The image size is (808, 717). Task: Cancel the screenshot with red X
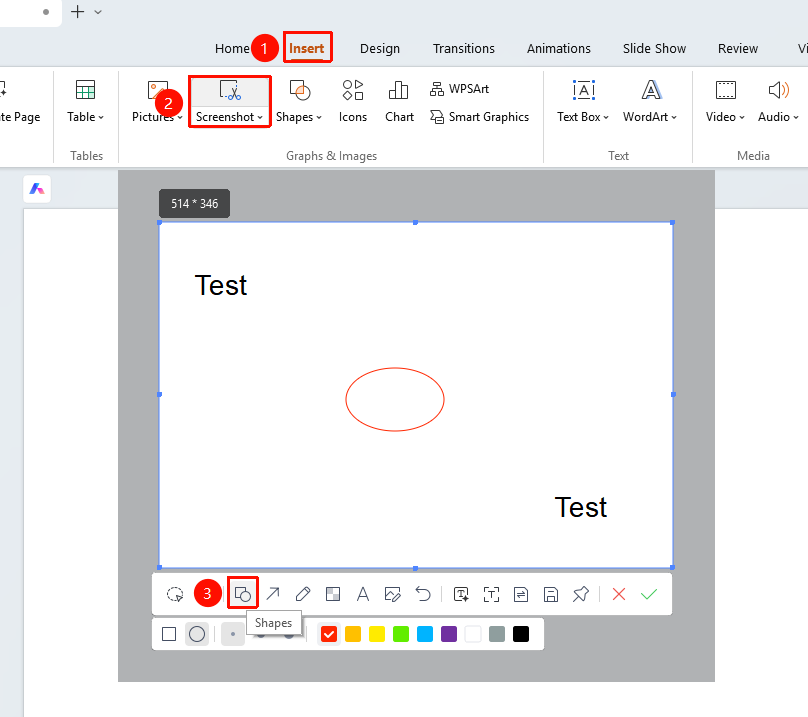619,594
